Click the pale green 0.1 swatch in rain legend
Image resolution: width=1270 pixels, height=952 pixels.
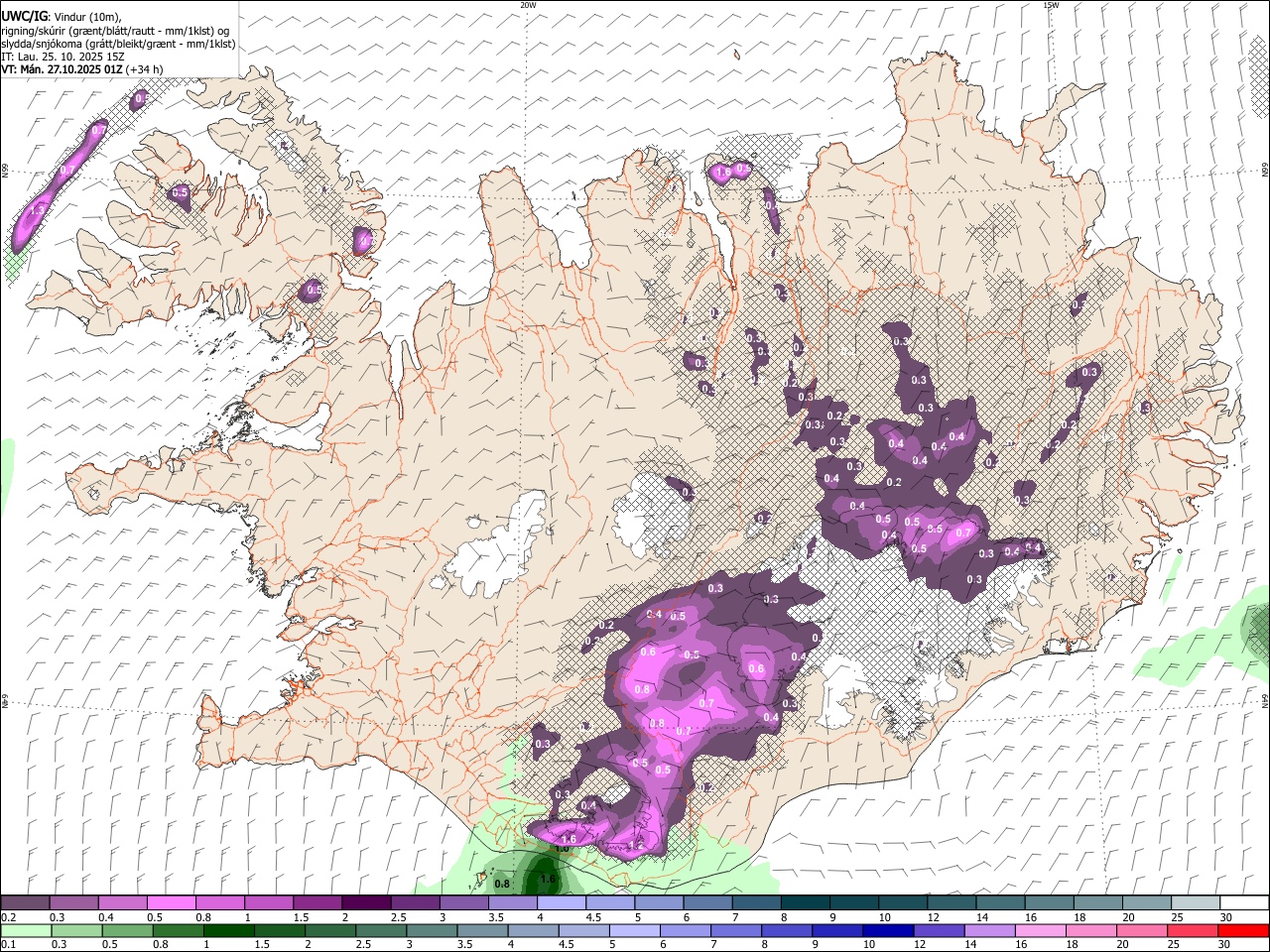click(26, 930)
